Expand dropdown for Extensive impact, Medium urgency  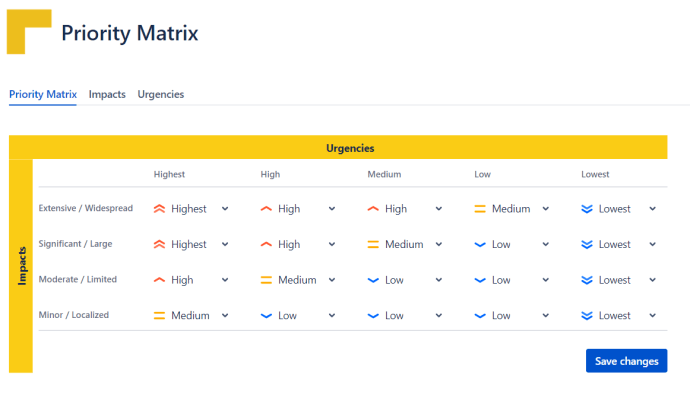point(439,209)
